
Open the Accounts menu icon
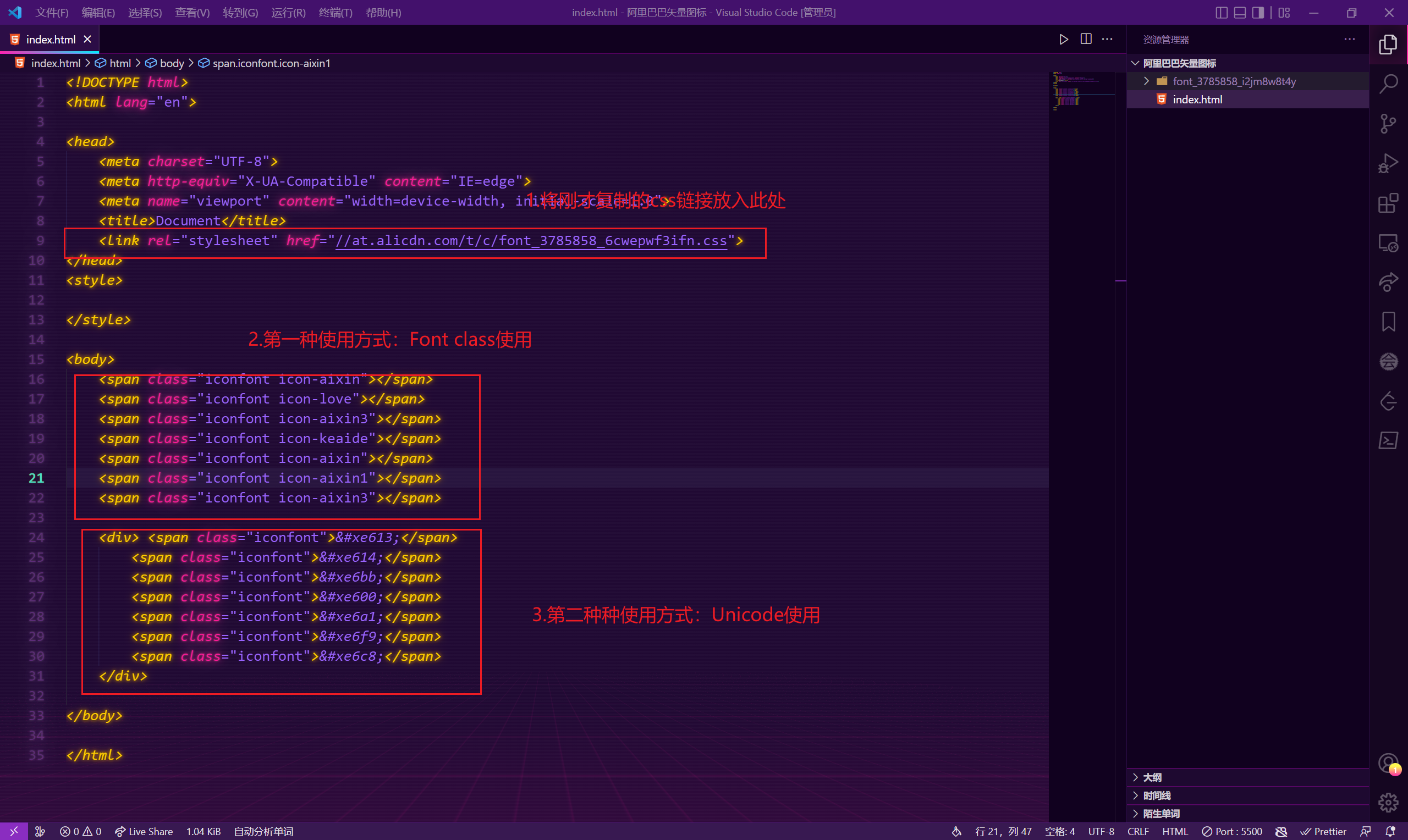1388,763
